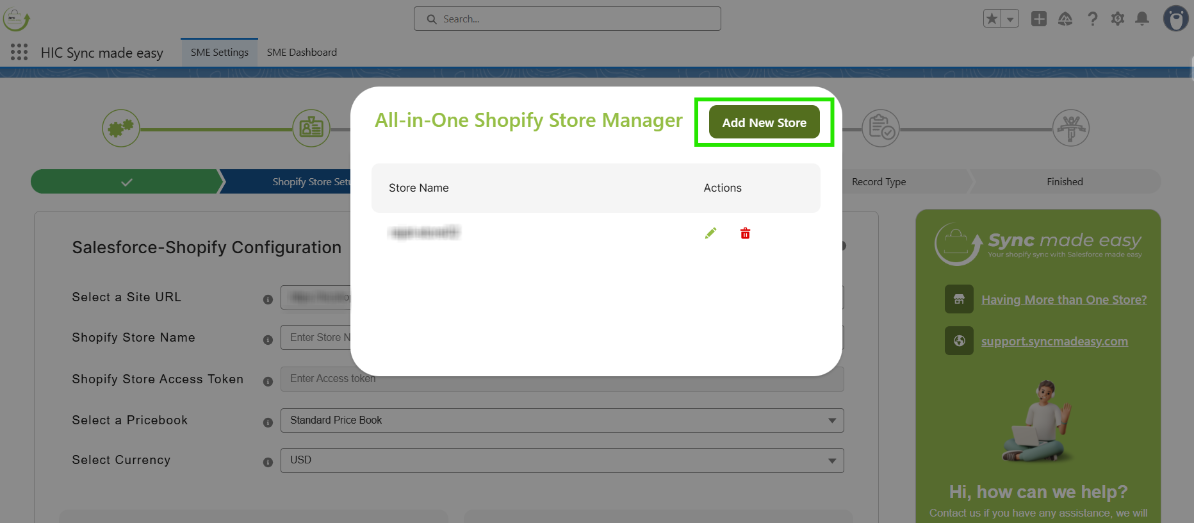
Task: Open the Select a Site URL dropdown
Action: (x=562, y=297)
